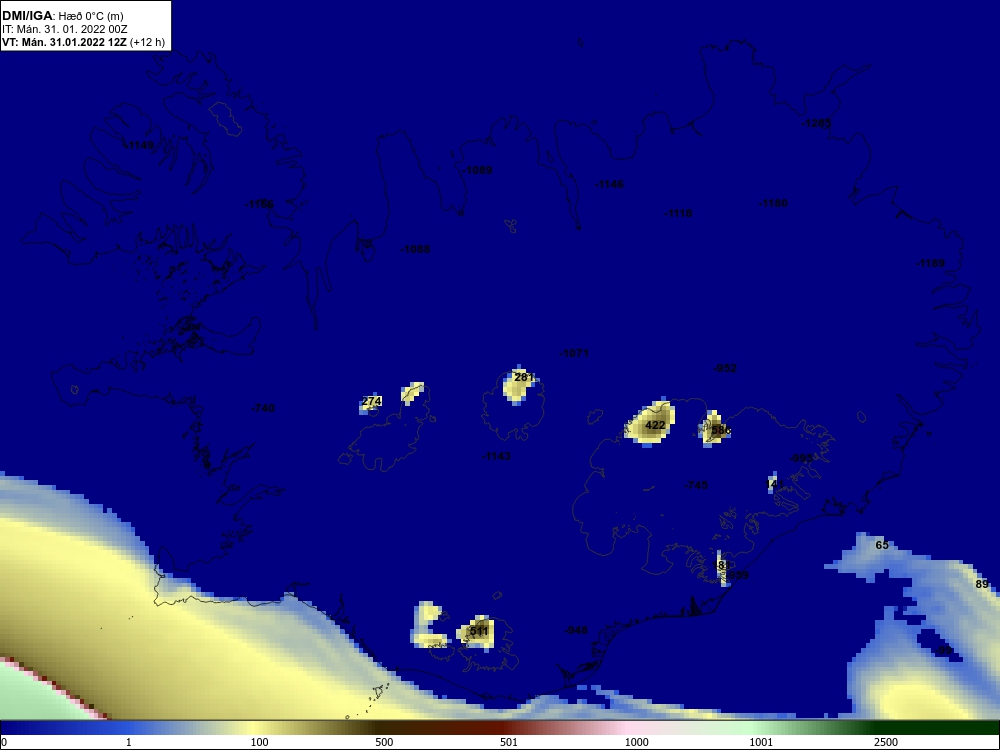Click the legend label 1
This screenshot has height=750, width=1000.
point(129,742)
